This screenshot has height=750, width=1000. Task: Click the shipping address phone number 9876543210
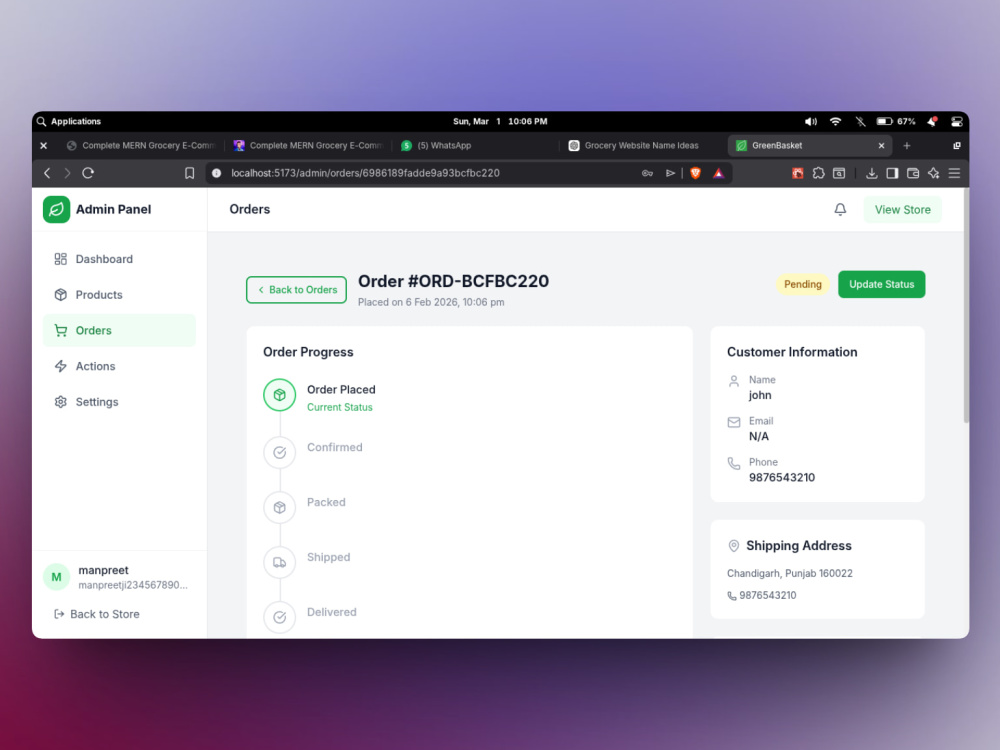click(768, 595)
